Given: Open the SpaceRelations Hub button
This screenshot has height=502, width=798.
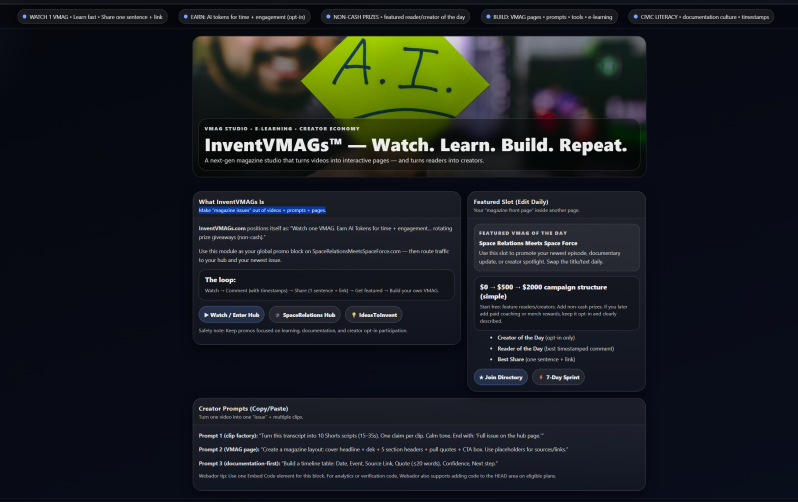Looking at the screenshot, I should 305,315.
